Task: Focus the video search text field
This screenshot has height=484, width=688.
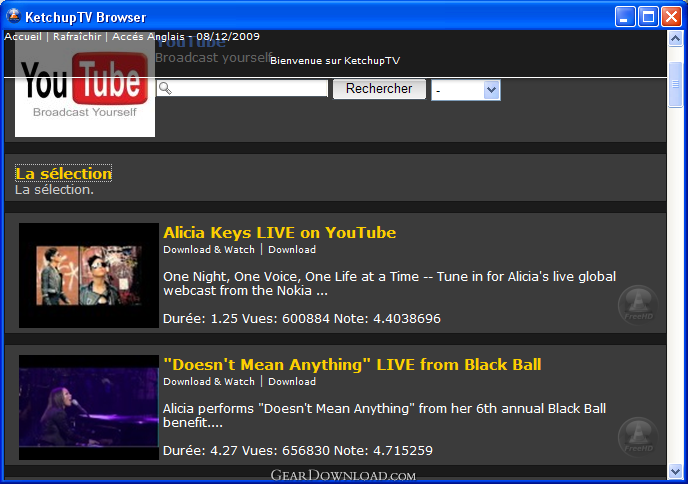Action: click(242, 88)
